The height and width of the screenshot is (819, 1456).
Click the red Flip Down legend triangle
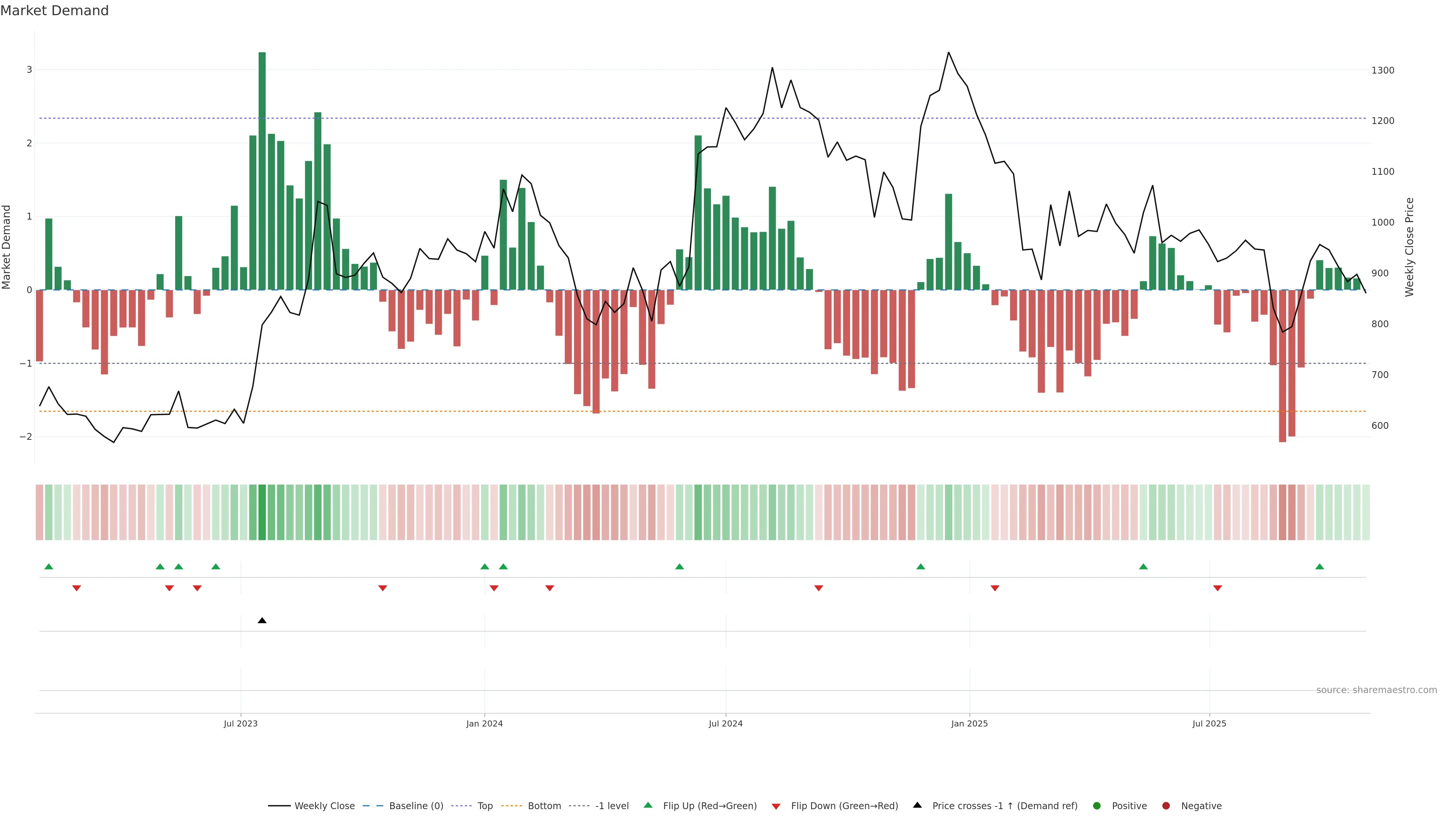(x=776, y=806)
